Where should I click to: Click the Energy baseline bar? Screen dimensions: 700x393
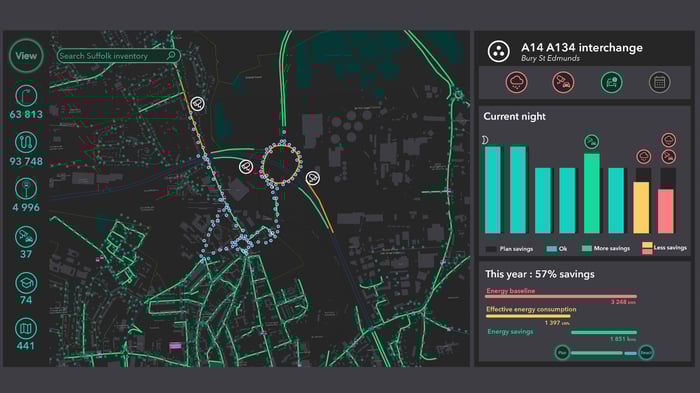tap(561, 296)
